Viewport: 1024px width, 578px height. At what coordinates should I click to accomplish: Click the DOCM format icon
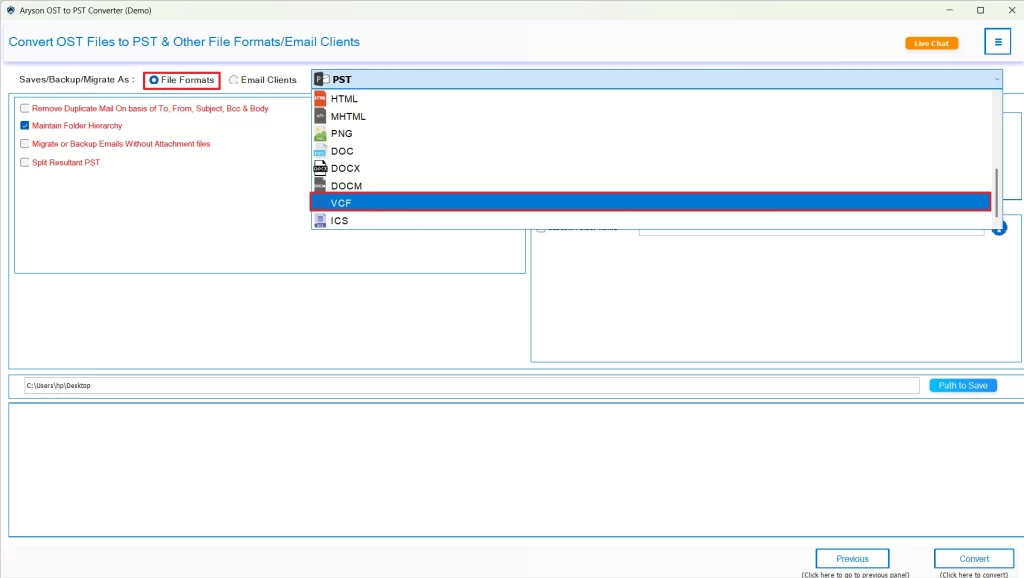click(322, 185)
